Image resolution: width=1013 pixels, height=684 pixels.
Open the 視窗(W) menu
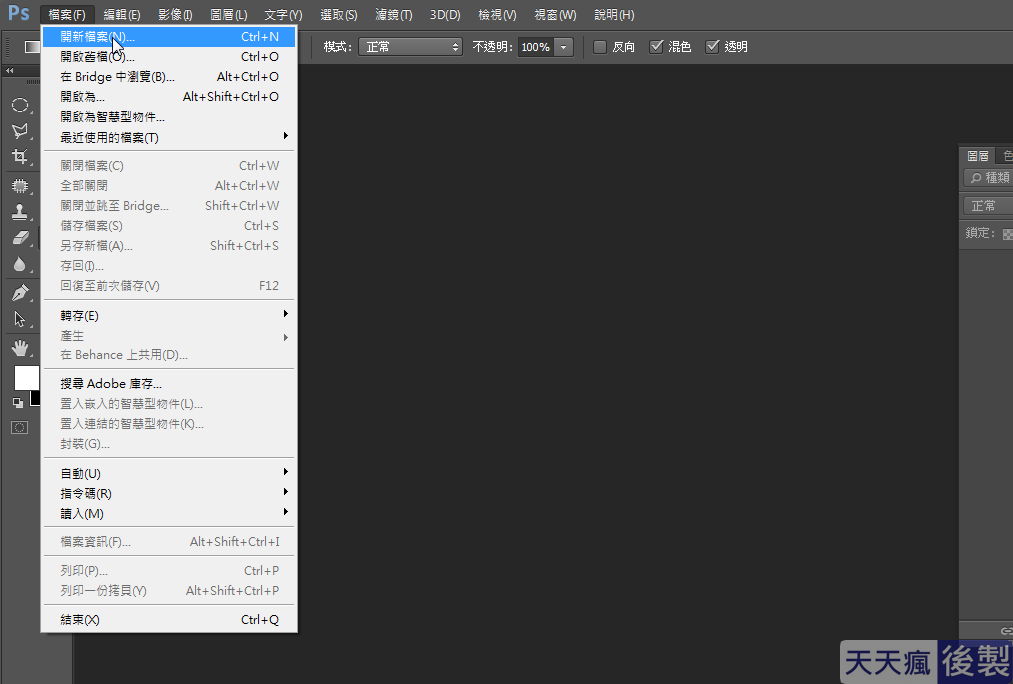555,14
